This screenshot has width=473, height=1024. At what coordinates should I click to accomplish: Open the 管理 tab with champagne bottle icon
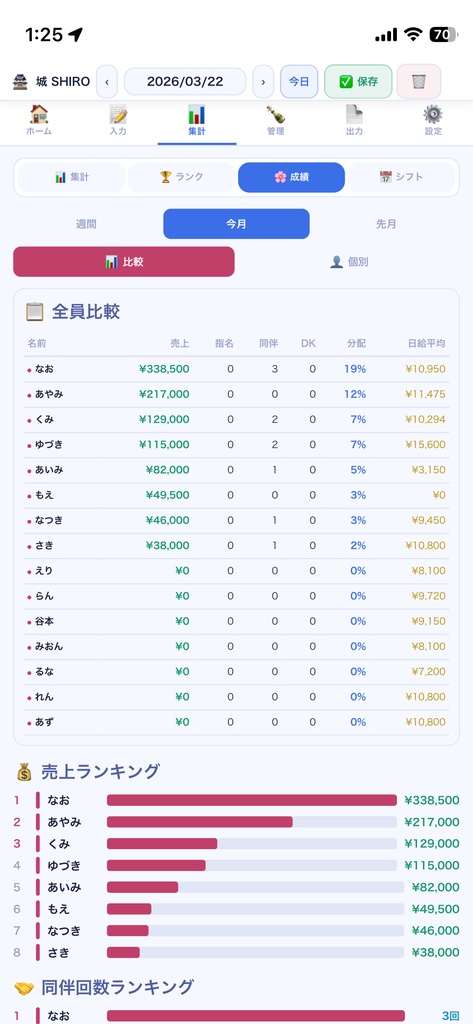click(x=276, y=121)
